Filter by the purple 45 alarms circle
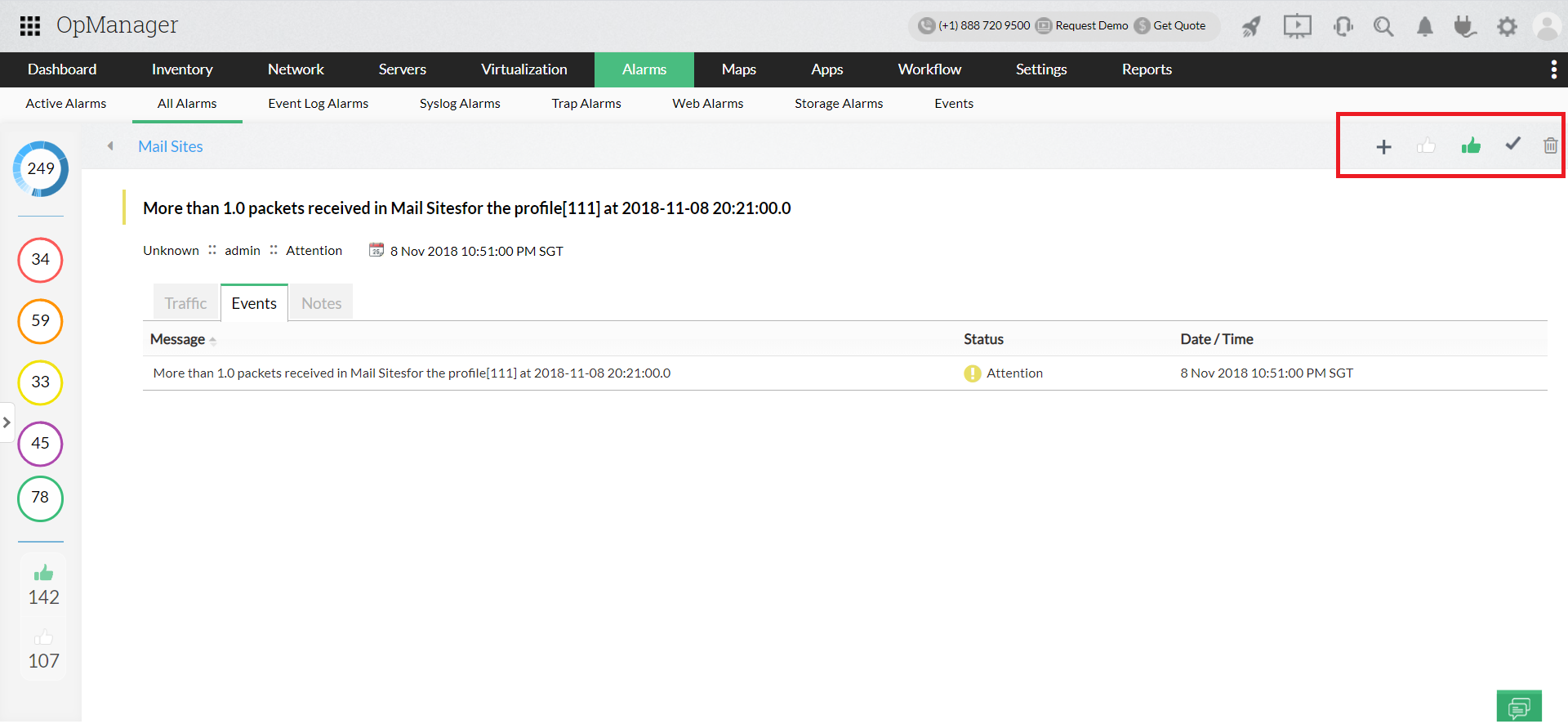This screenshot has width=1568, height=724. 41,444
